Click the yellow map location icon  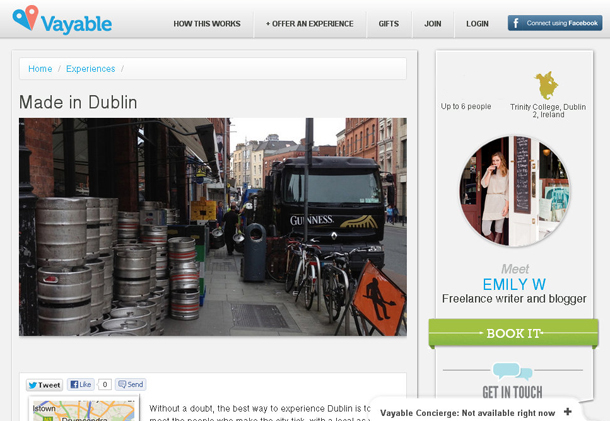click(546, 85)
